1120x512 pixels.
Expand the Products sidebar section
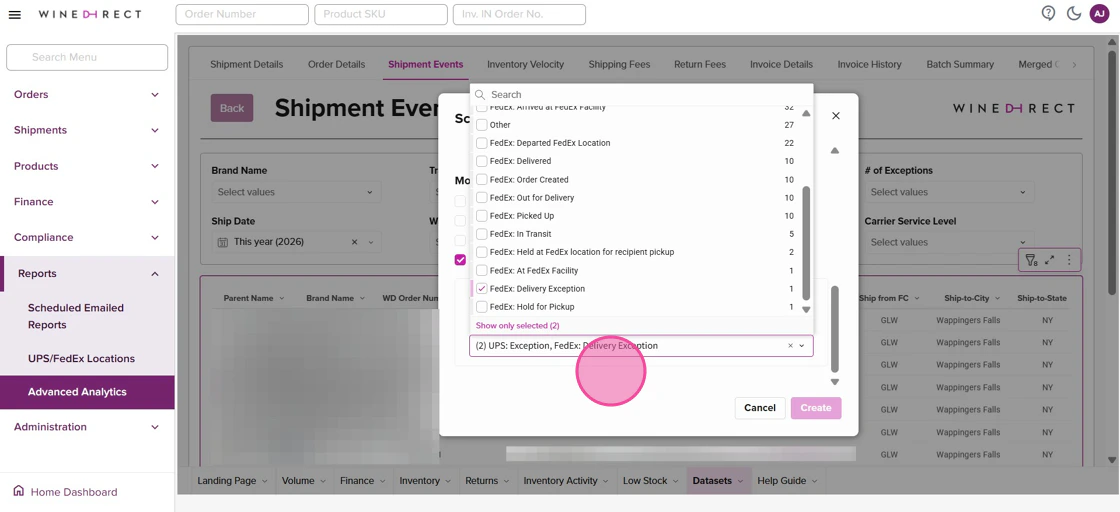pyautogui.click(x=87, y=166)
